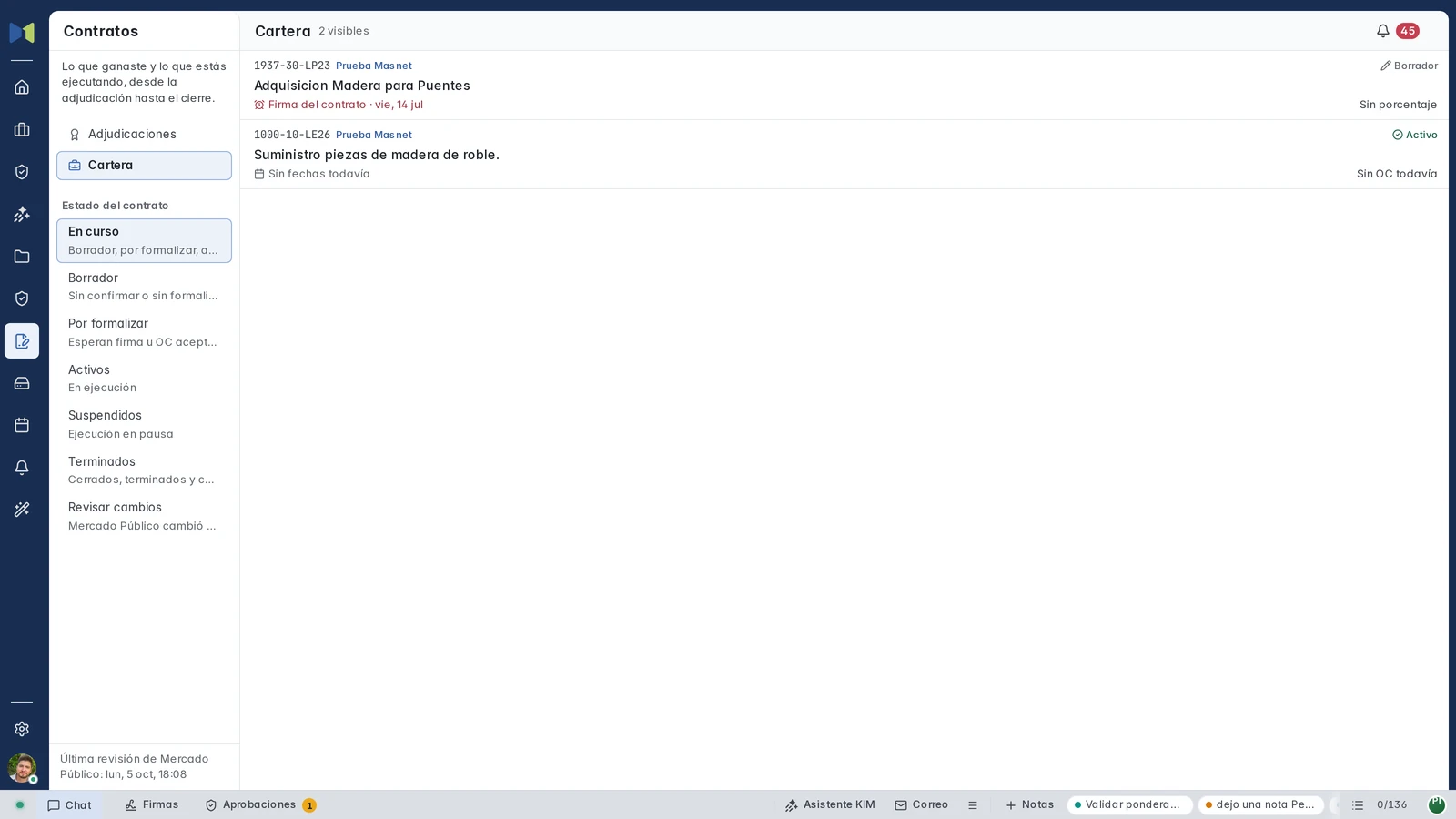Open the bell icon in the left sidebar
This screenshot has height=819, width=1456.
(22, 468)
